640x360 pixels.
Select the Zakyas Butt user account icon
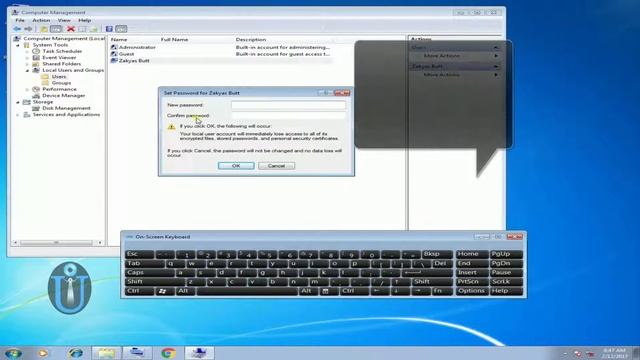point(114,60)
